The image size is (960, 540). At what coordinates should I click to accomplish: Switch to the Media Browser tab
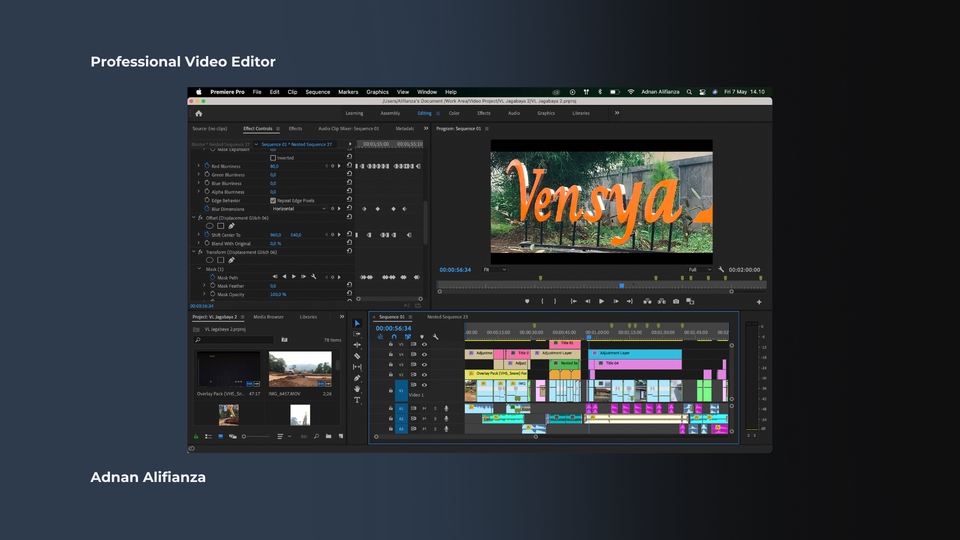coord(268,317)
